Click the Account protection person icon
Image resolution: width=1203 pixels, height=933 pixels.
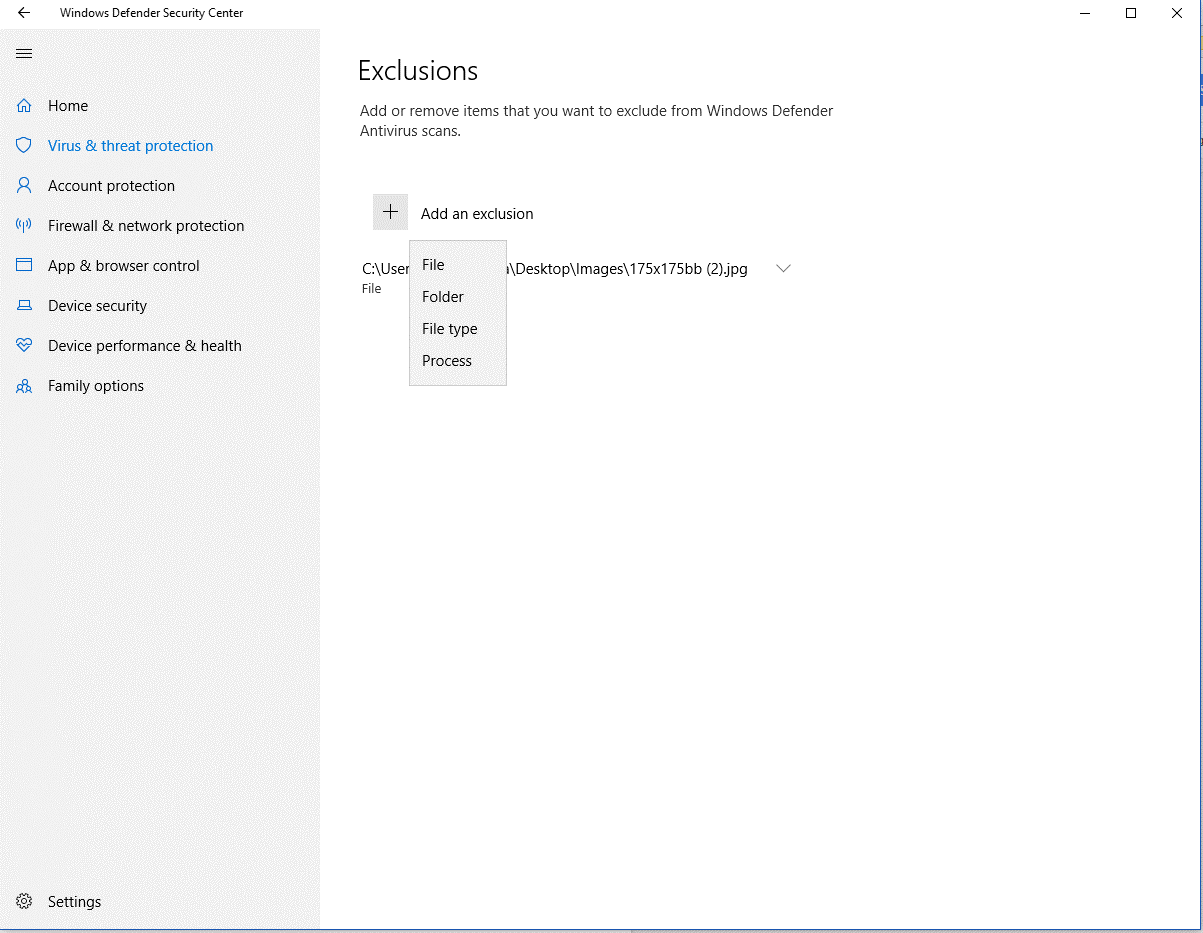pos(24,185)
